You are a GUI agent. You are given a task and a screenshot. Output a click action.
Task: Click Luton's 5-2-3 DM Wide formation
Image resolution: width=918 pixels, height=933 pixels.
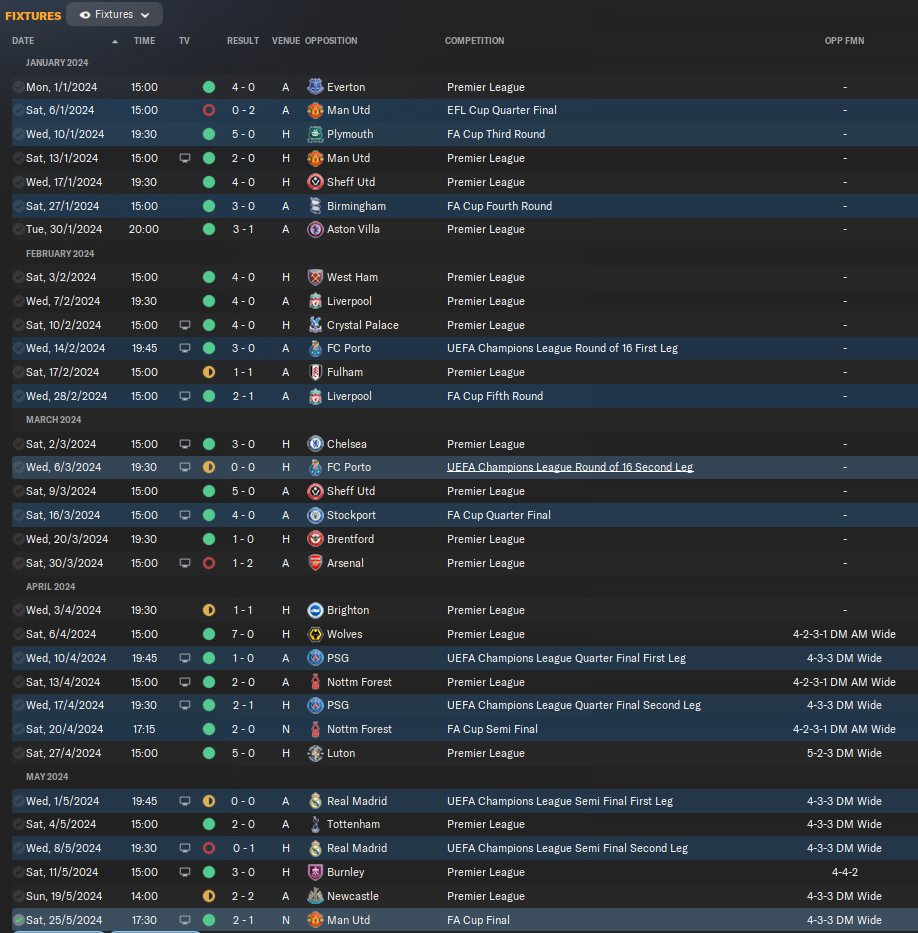tap(844, 753)
